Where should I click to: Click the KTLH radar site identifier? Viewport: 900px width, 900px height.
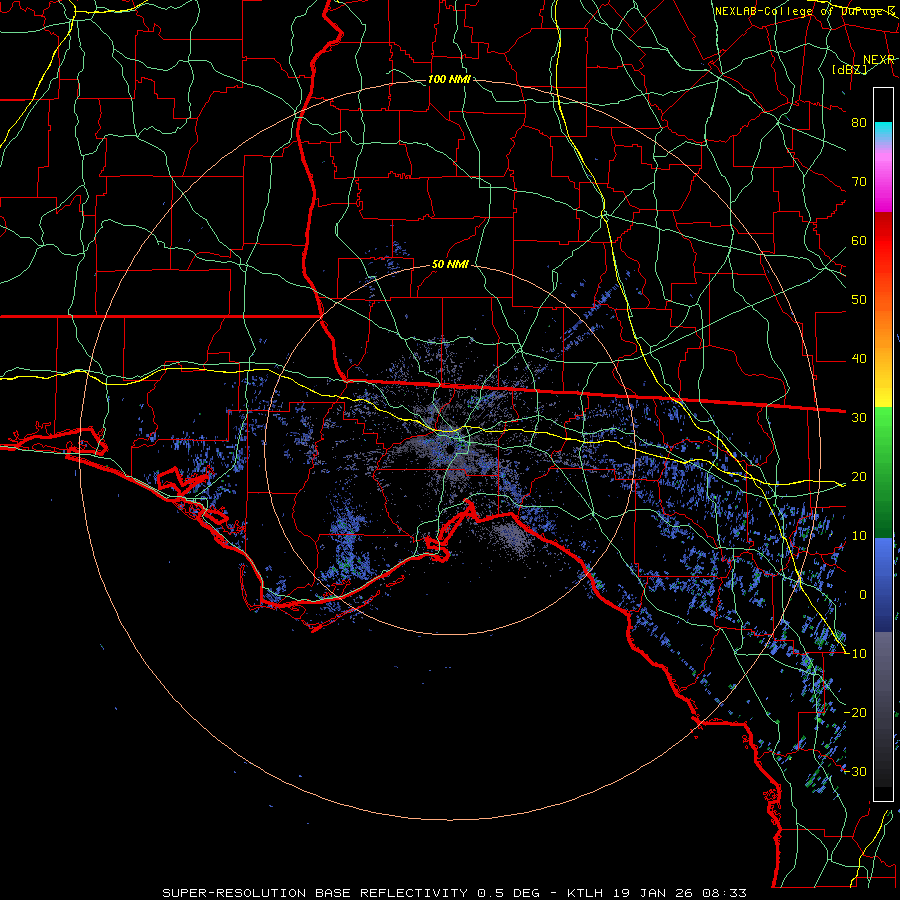click(584, 893)
